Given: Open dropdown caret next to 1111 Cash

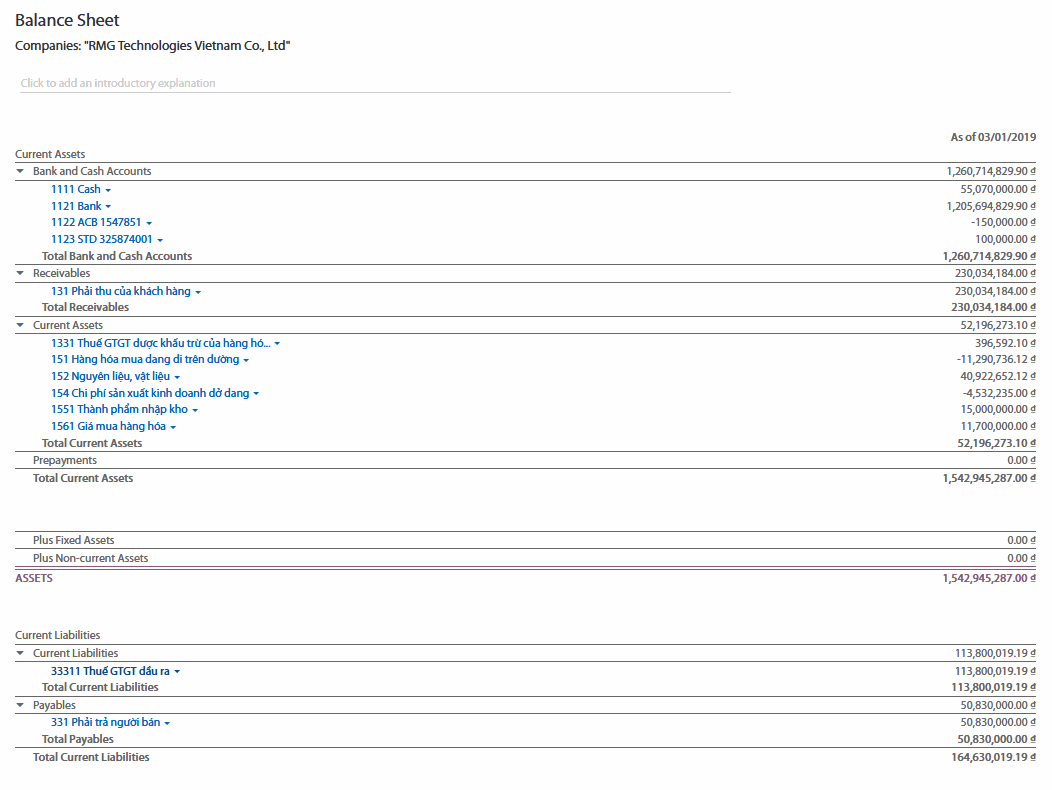Looking at the screenshot, I should click(x=108, y=190).
